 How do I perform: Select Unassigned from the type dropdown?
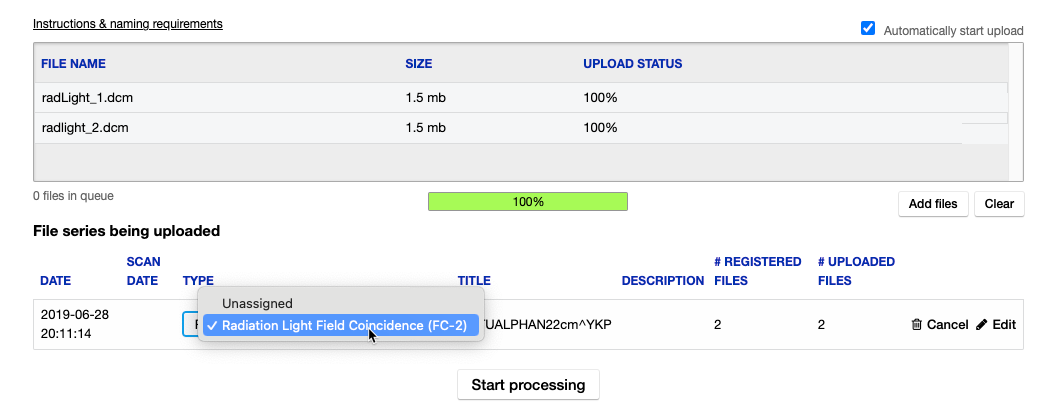pyautogui.click(x=257, y=303)
